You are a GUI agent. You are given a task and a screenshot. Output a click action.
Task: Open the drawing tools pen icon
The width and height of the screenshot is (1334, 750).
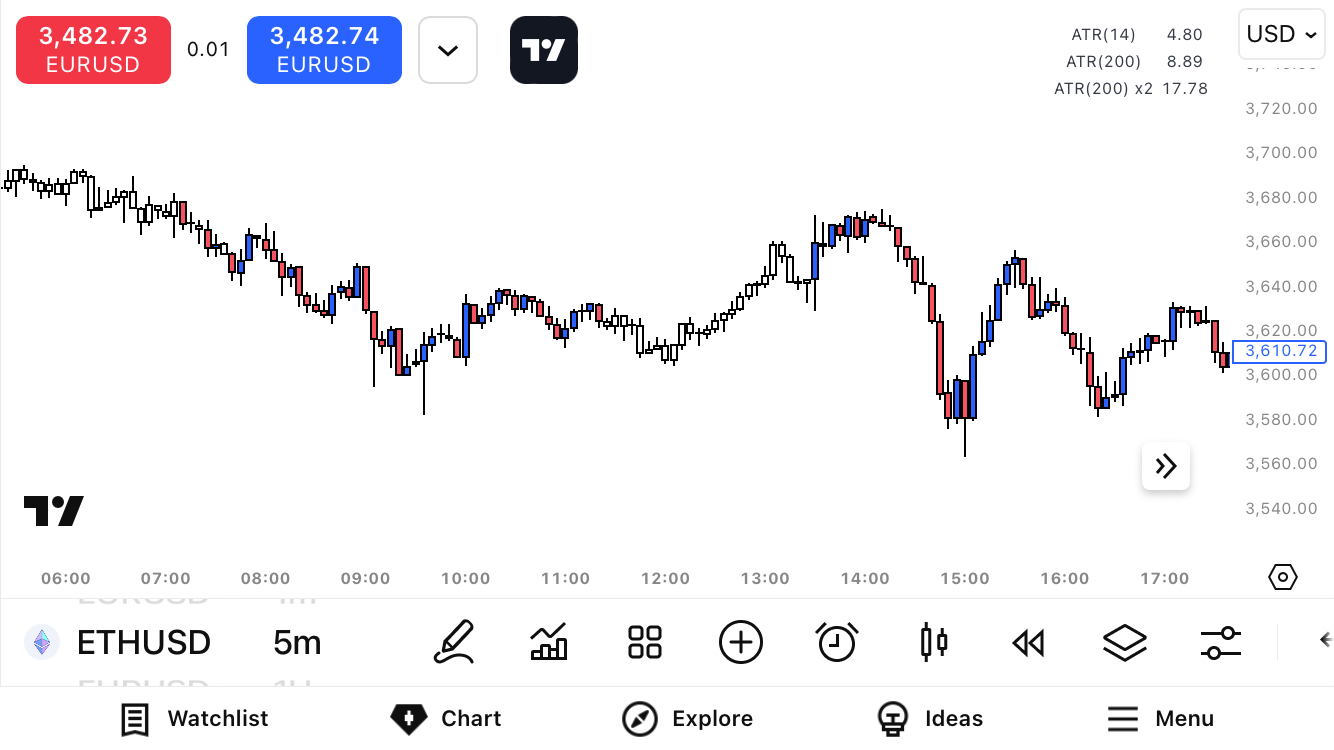click(x=453, y=641)
